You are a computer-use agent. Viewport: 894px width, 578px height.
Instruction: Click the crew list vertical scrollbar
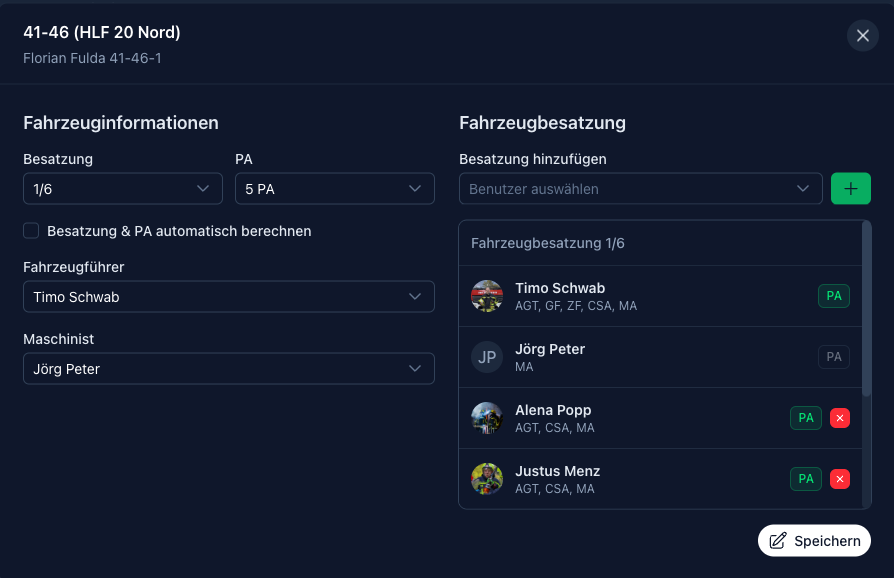[x=866, y=310]
